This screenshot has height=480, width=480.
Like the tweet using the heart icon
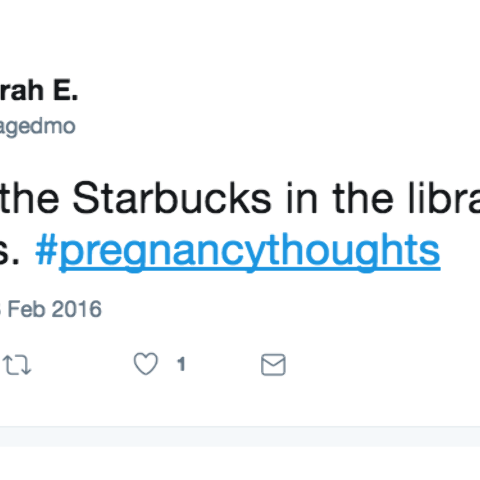[x=146, y=364]
